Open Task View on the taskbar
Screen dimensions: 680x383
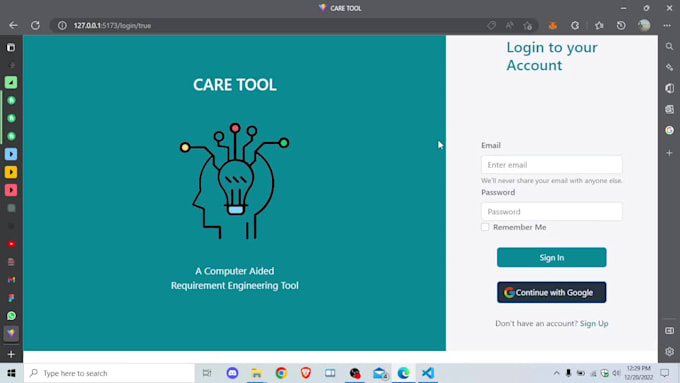pos(207,373)
